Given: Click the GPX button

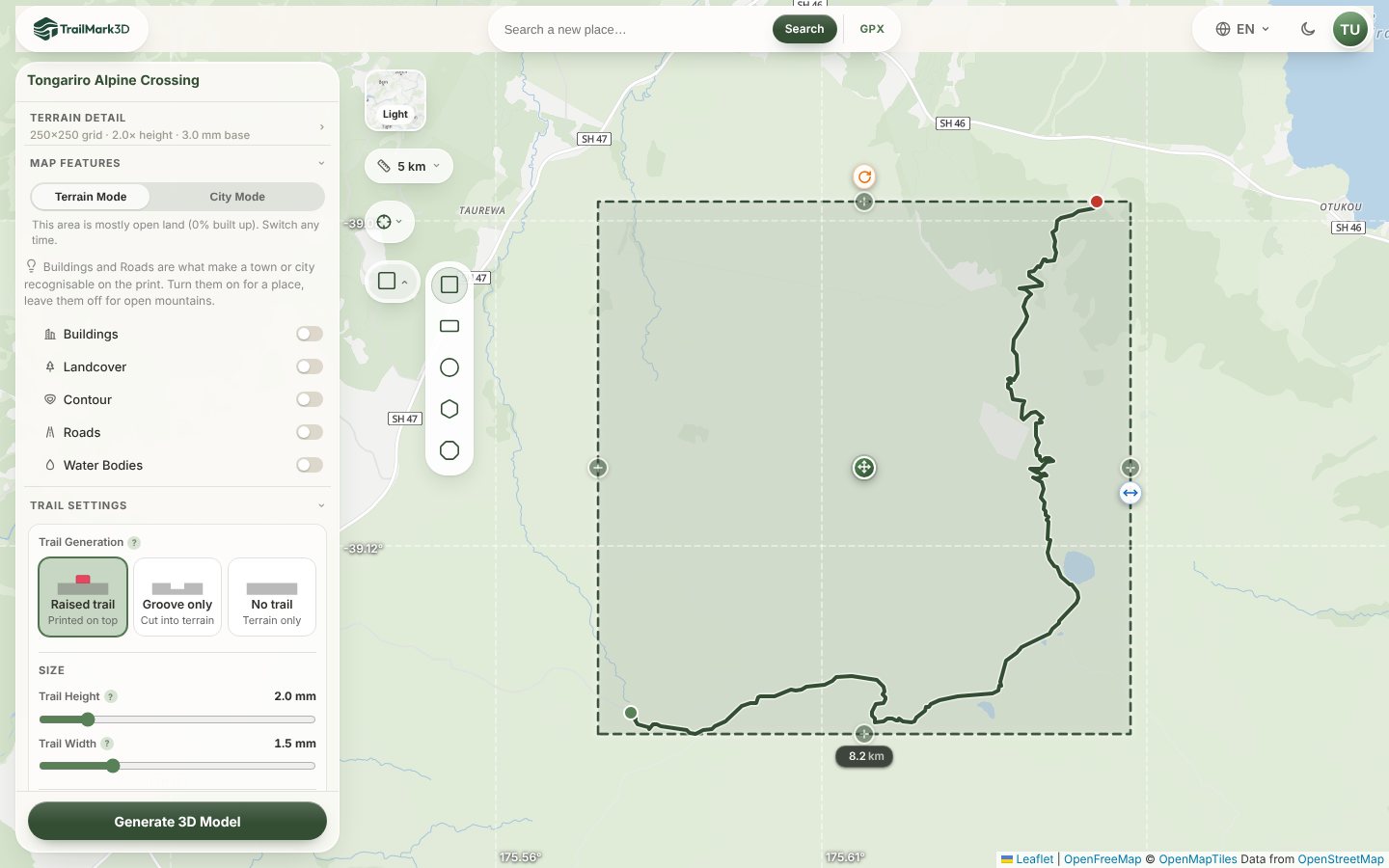Looking at the screenshot, I should click(x=872, y=29).
